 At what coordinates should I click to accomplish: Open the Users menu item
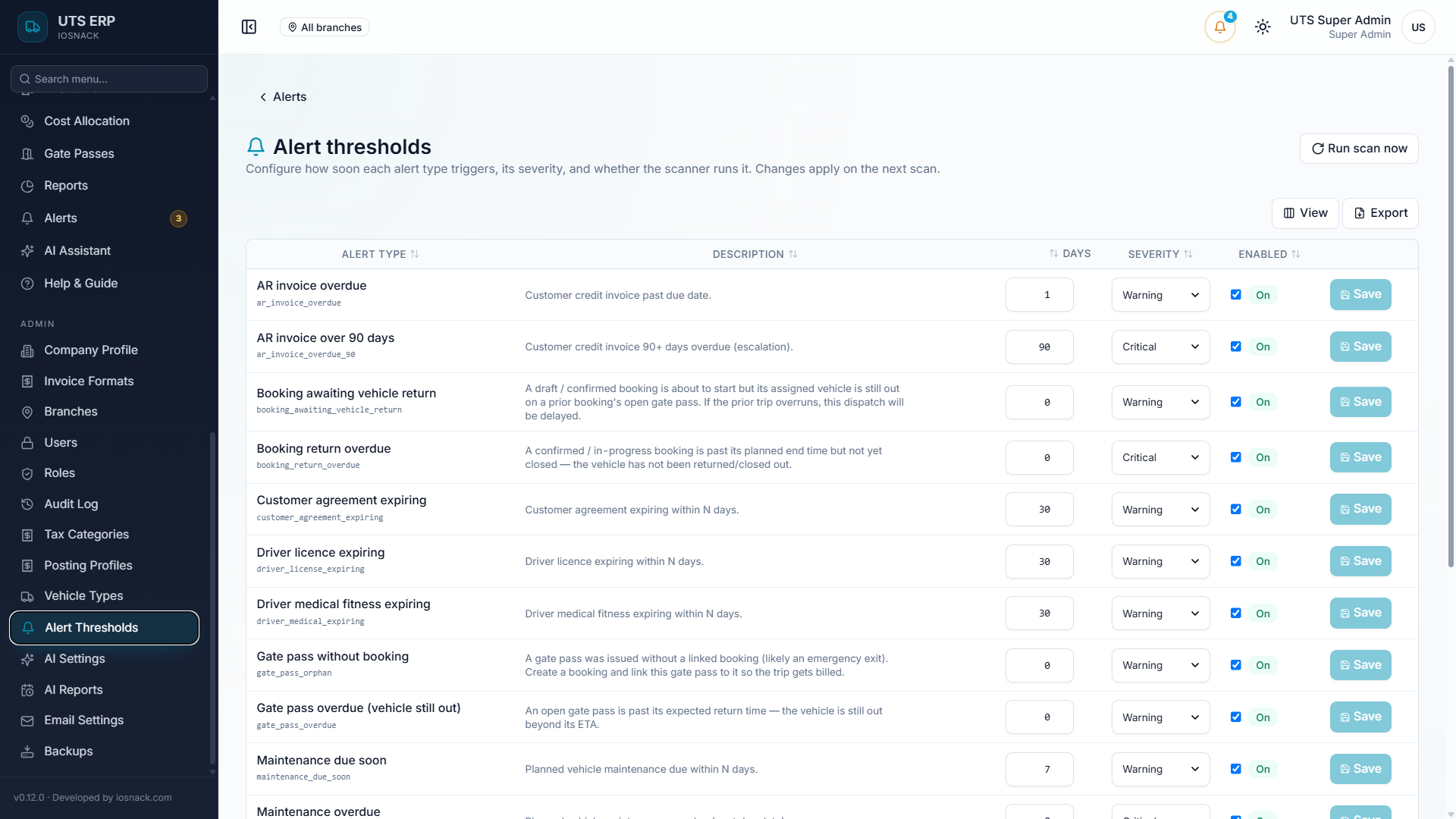pyautogui.click(x=104, y=443)
